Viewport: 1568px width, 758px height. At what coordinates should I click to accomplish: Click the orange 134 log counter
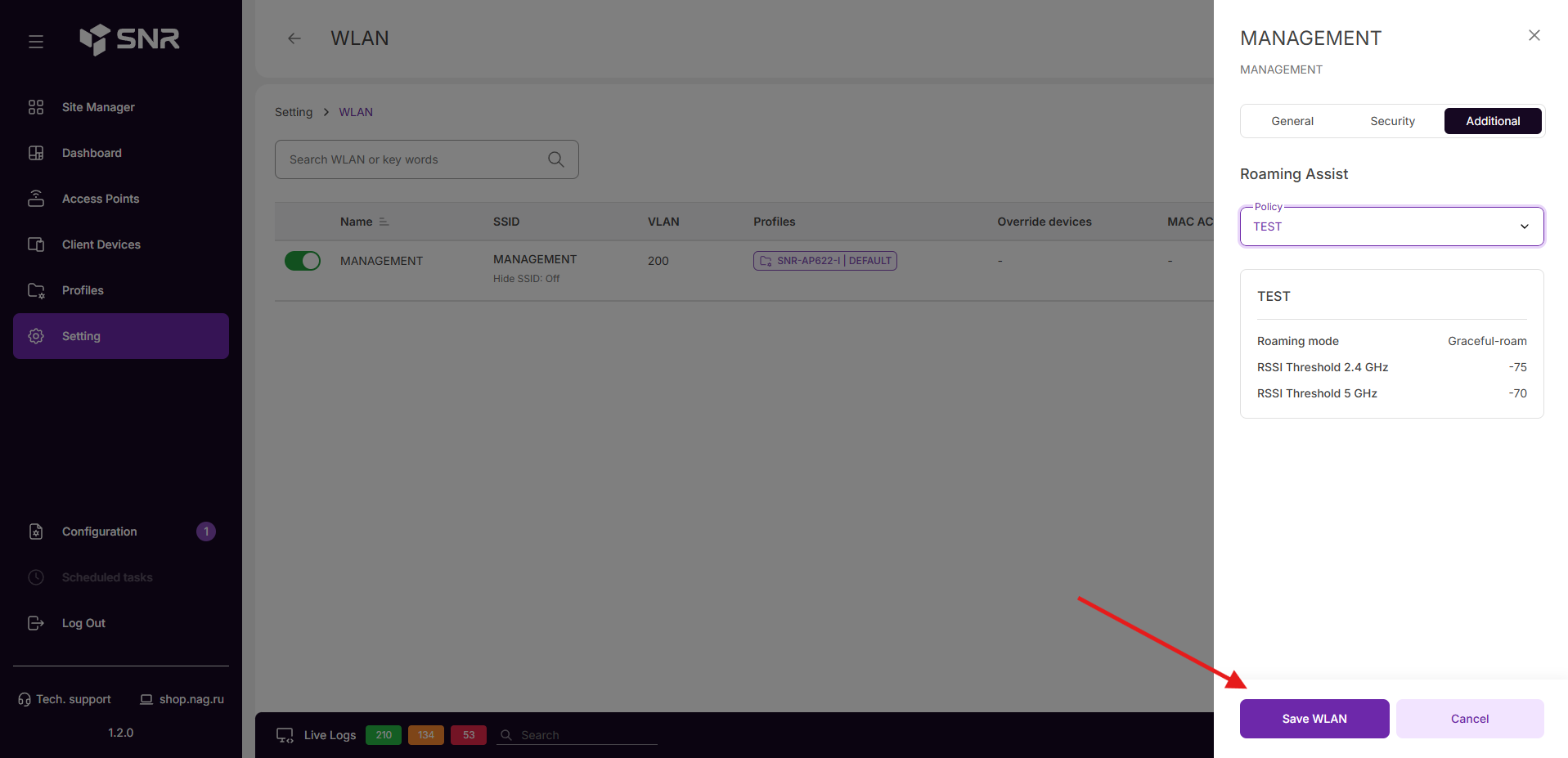pyautogui.click(x=426, y=735)
